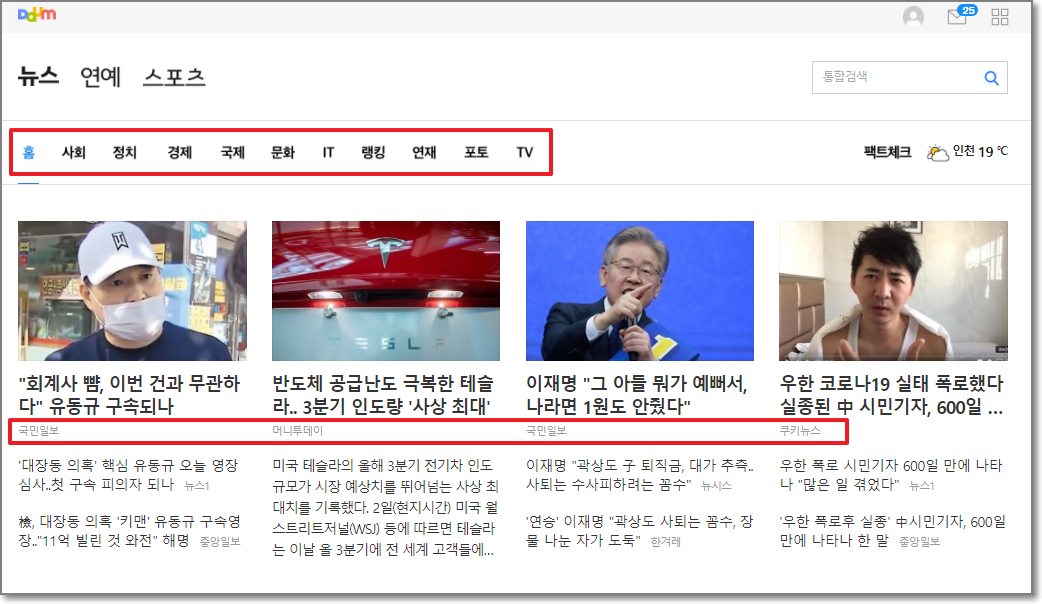Open headline 이재명 "그 아들 뭐가 예뻐서"
Screen dimensions: 1042x604
click(x=637, y=395)
